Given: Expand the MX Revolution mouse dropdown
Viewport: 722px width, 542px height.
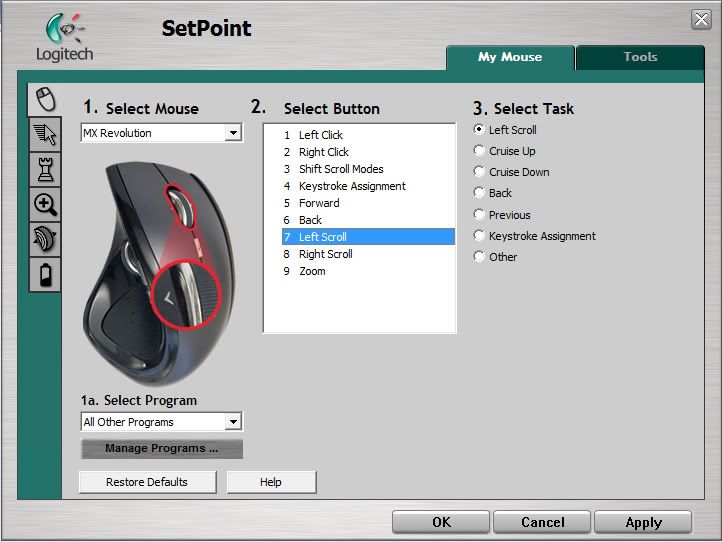Looking at the screenshot, I should coord(233,133).
